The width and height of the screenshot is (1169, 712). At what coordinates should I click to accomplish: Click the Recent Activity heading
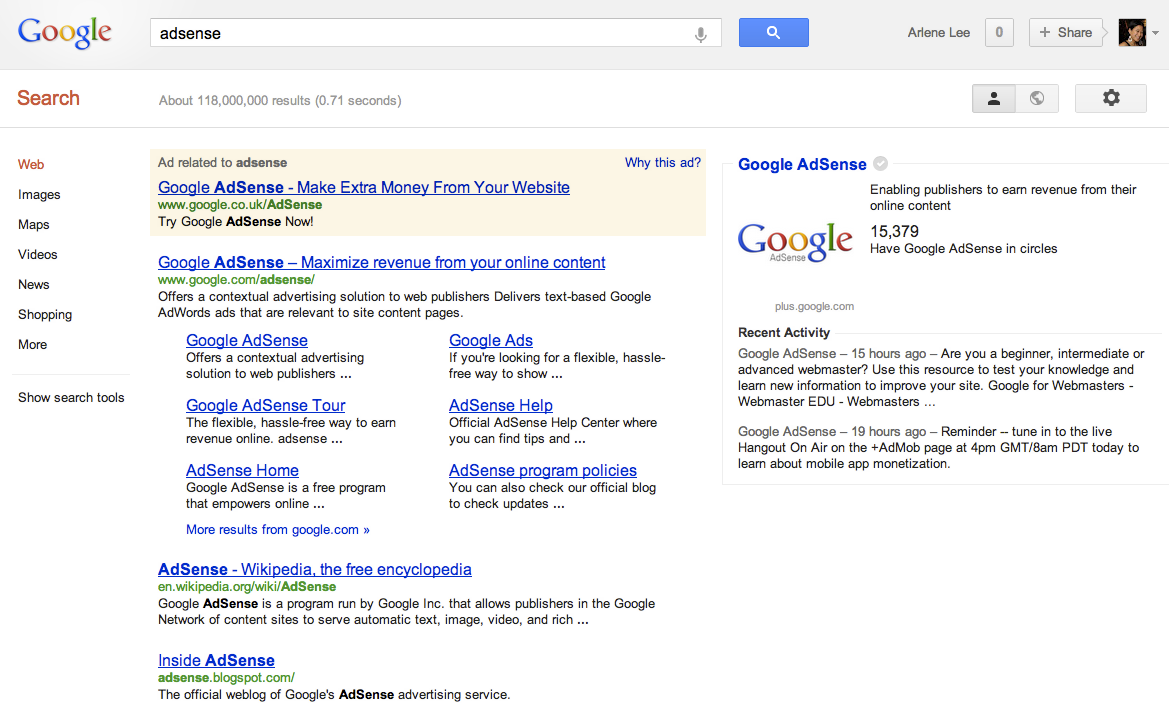pyautogui.click(x=784, y=333)
